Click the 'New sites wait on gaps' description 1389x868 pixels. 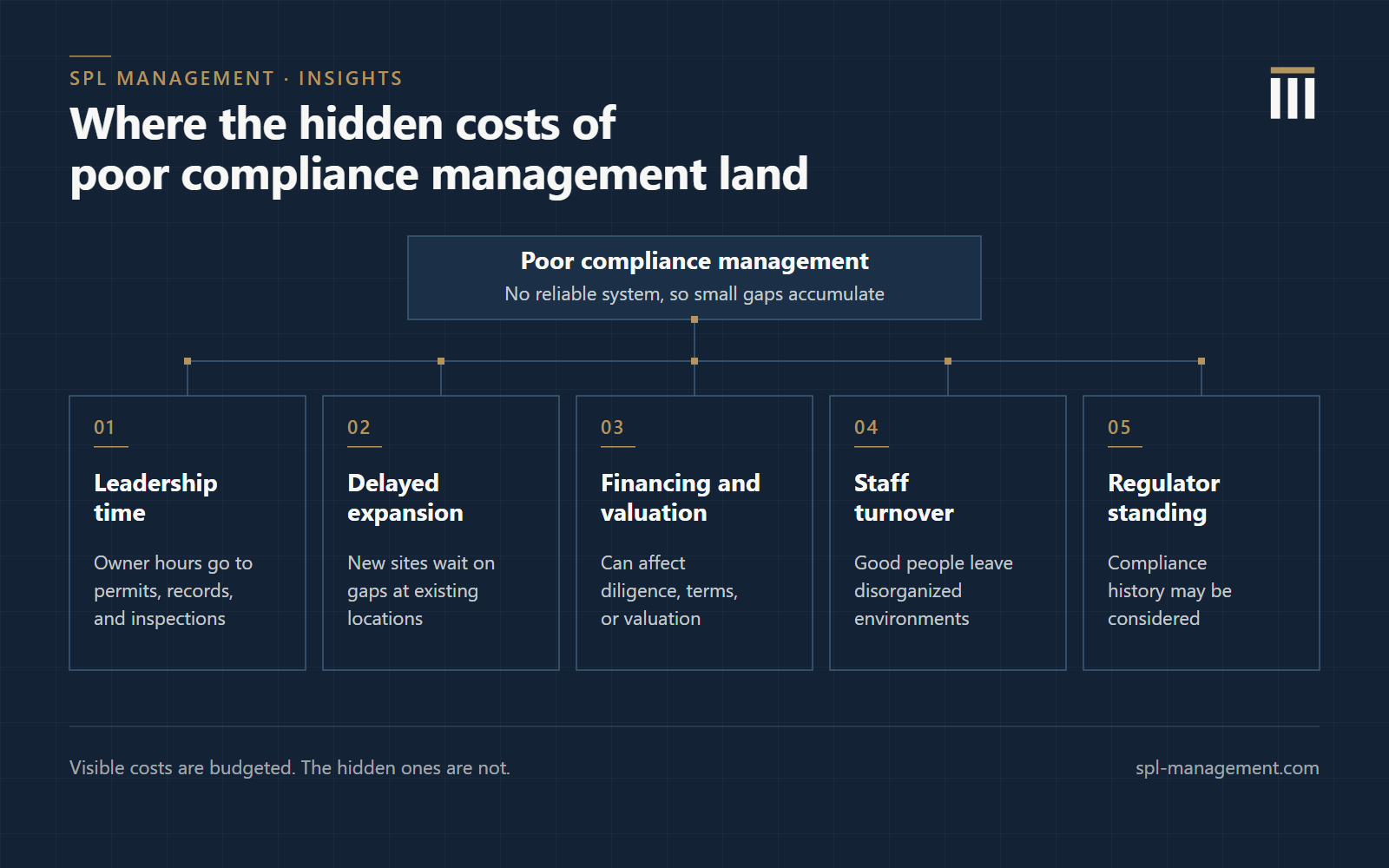pyautogui.click(x=421, y=591)
